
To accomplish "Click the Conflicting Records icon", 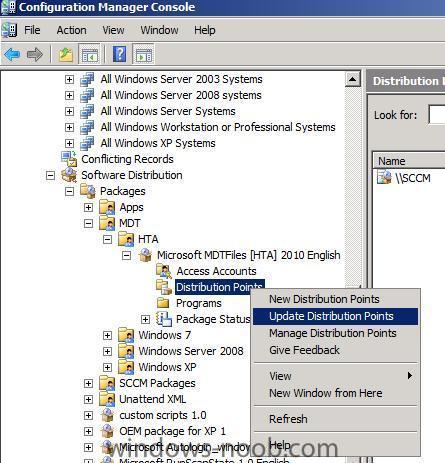I will click(x=69, y=159).
